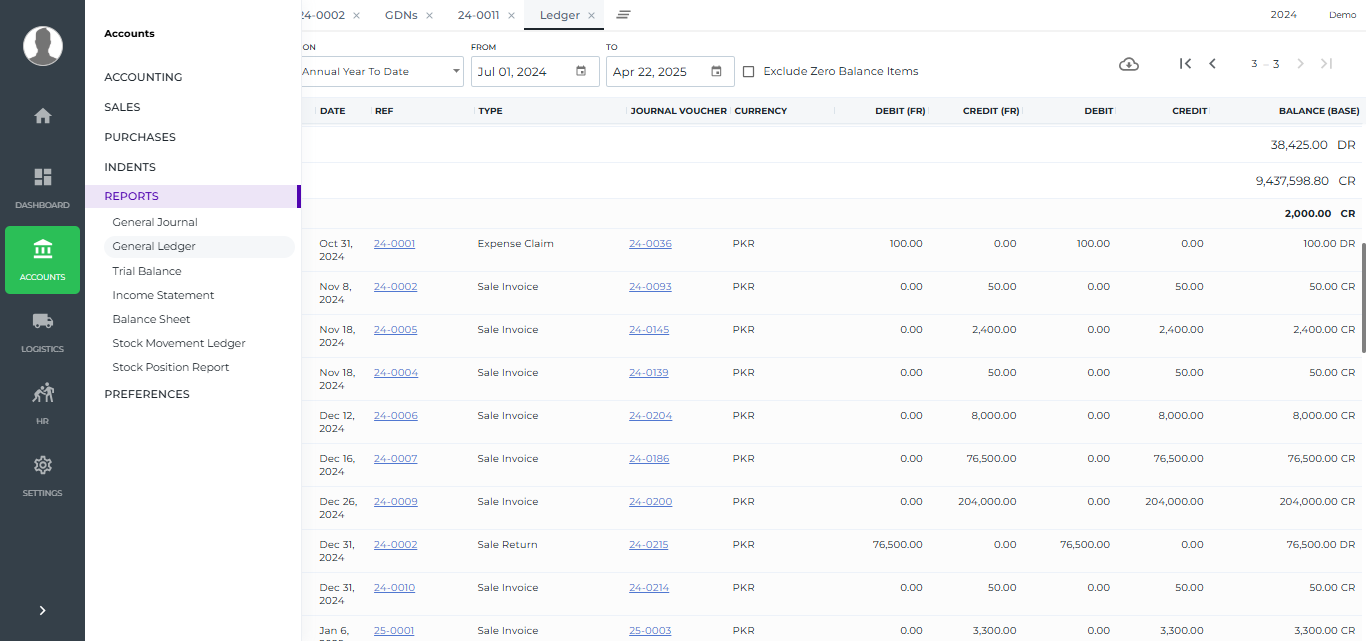Open sale invoice ref 24-0009

[x=396, y=502]
